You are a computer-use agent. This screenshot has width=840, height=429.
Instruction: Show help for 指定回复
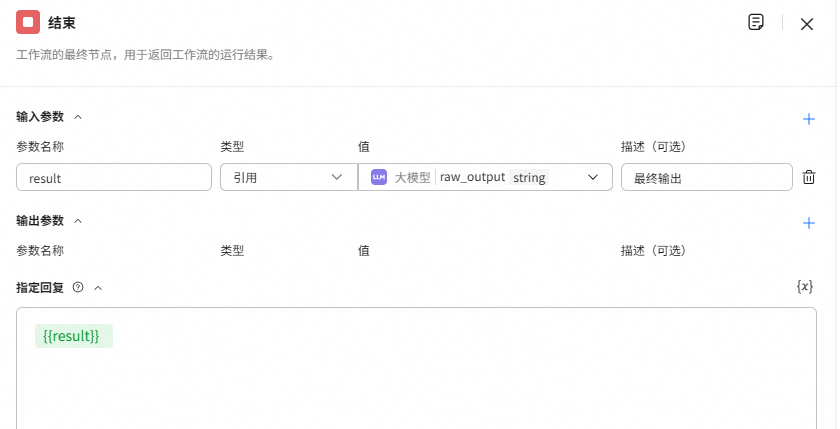[78, 288]
